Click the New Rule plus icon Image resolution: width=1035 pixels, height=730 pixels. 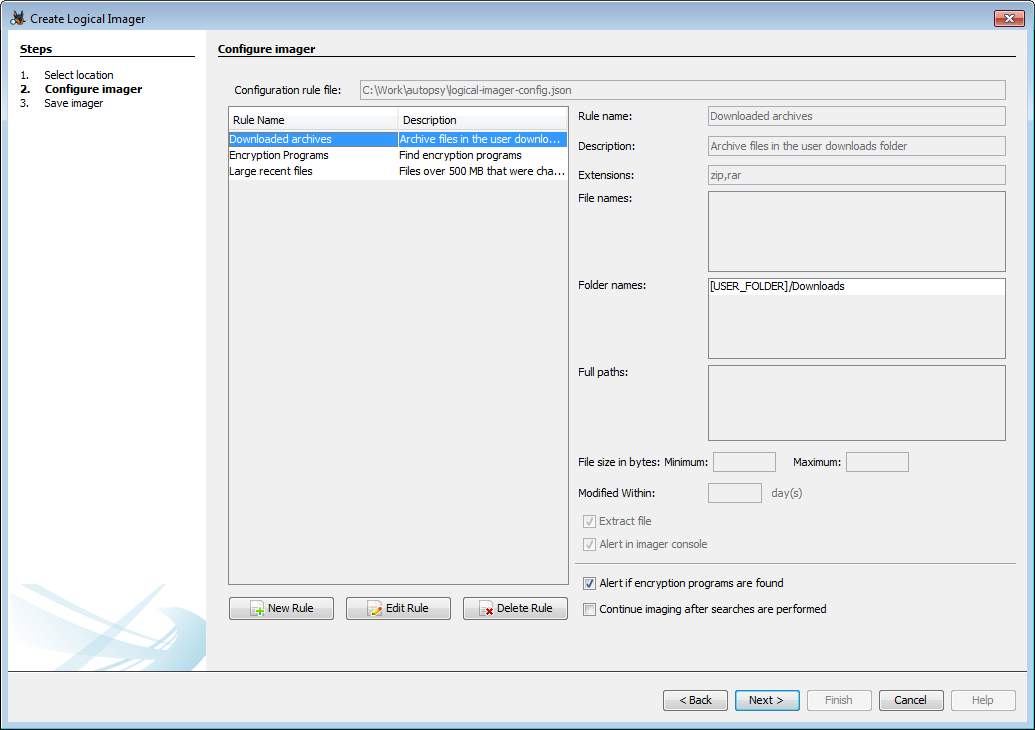257,609
